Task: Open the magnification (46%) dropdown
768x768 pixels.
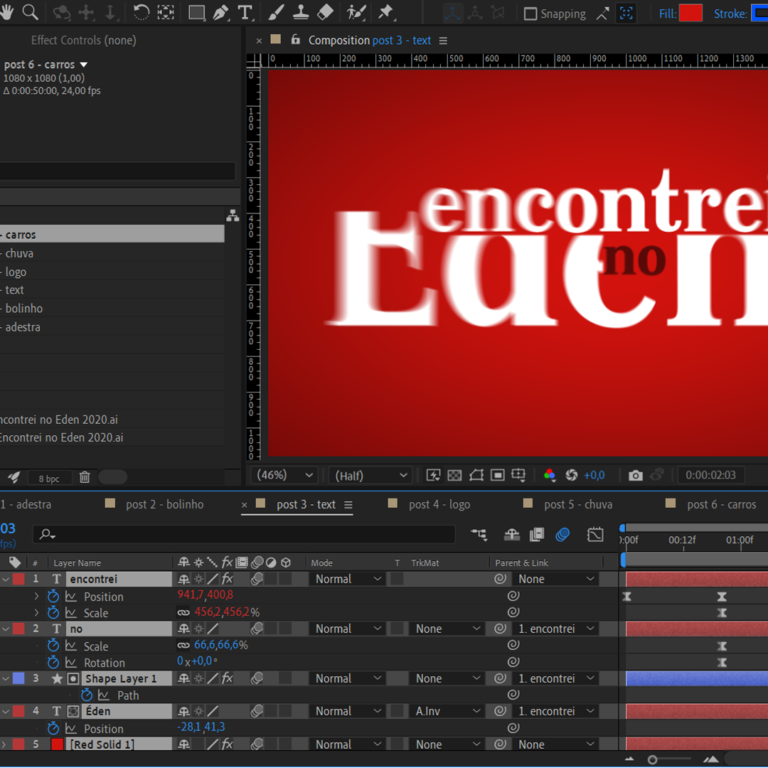Action: tap(286, 475)
